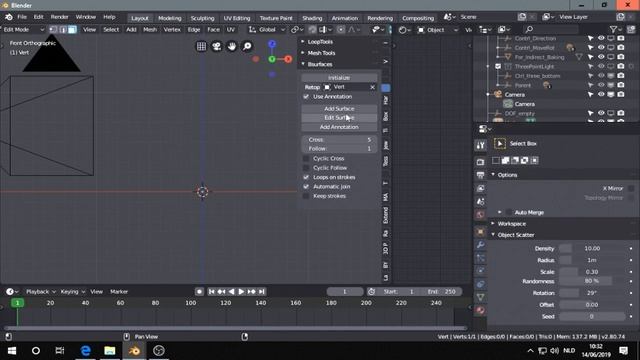
Task: Click the Material properties tab icon
Action: point(480,311)
